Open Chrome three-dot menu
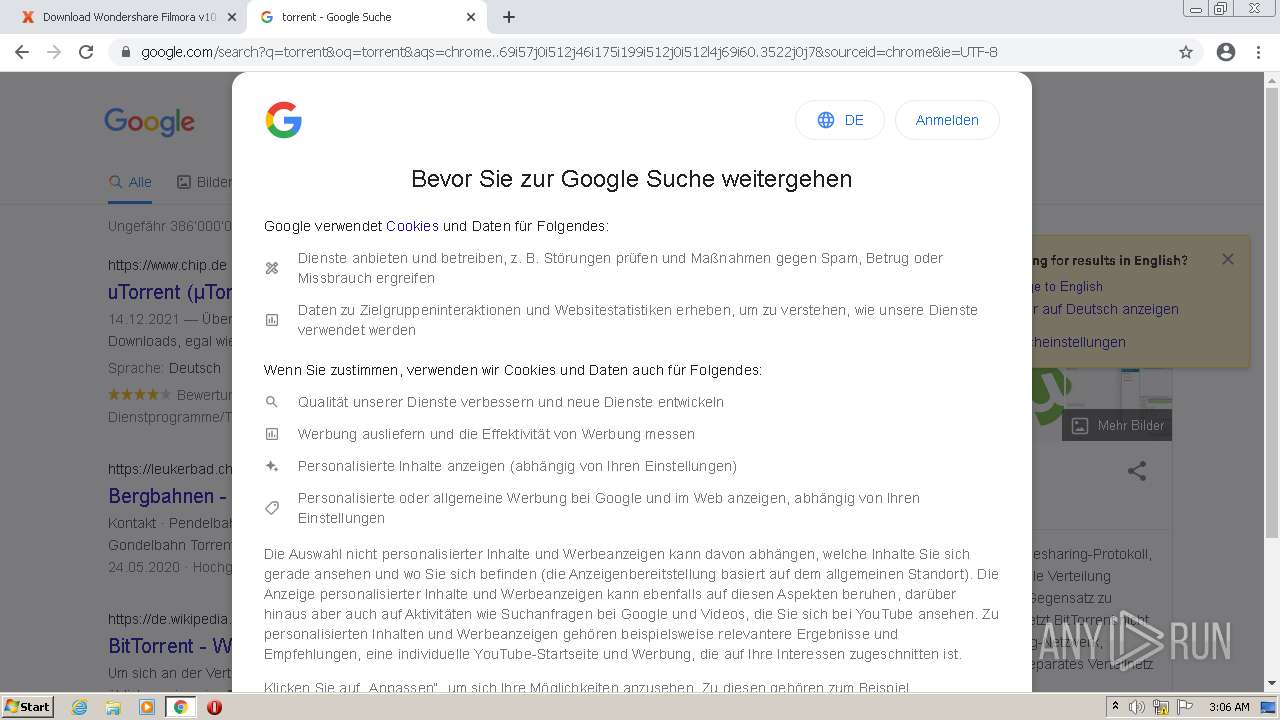This screenshot has height=720, width=1280. tap(1258, 52)
